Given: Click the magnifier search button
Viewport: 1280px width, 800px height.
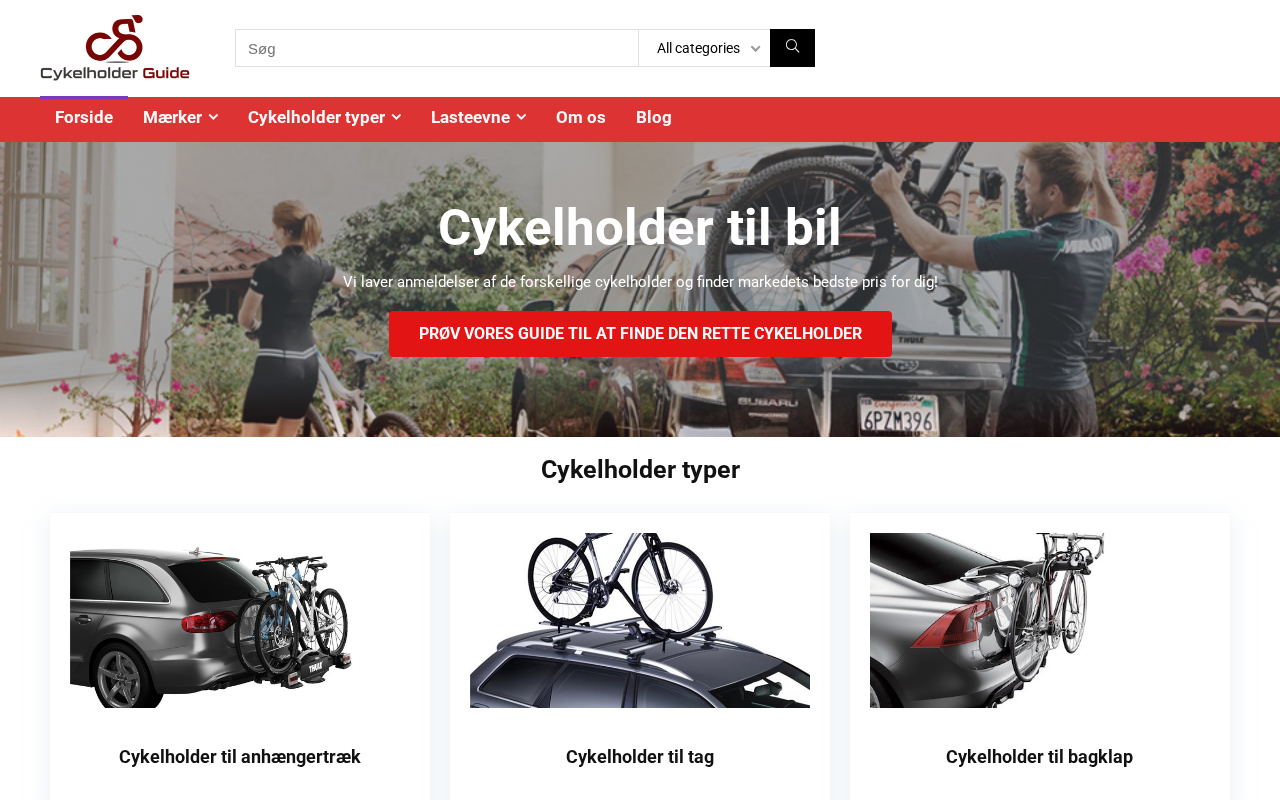Looking at the screenshot, I should coord(792,48).
